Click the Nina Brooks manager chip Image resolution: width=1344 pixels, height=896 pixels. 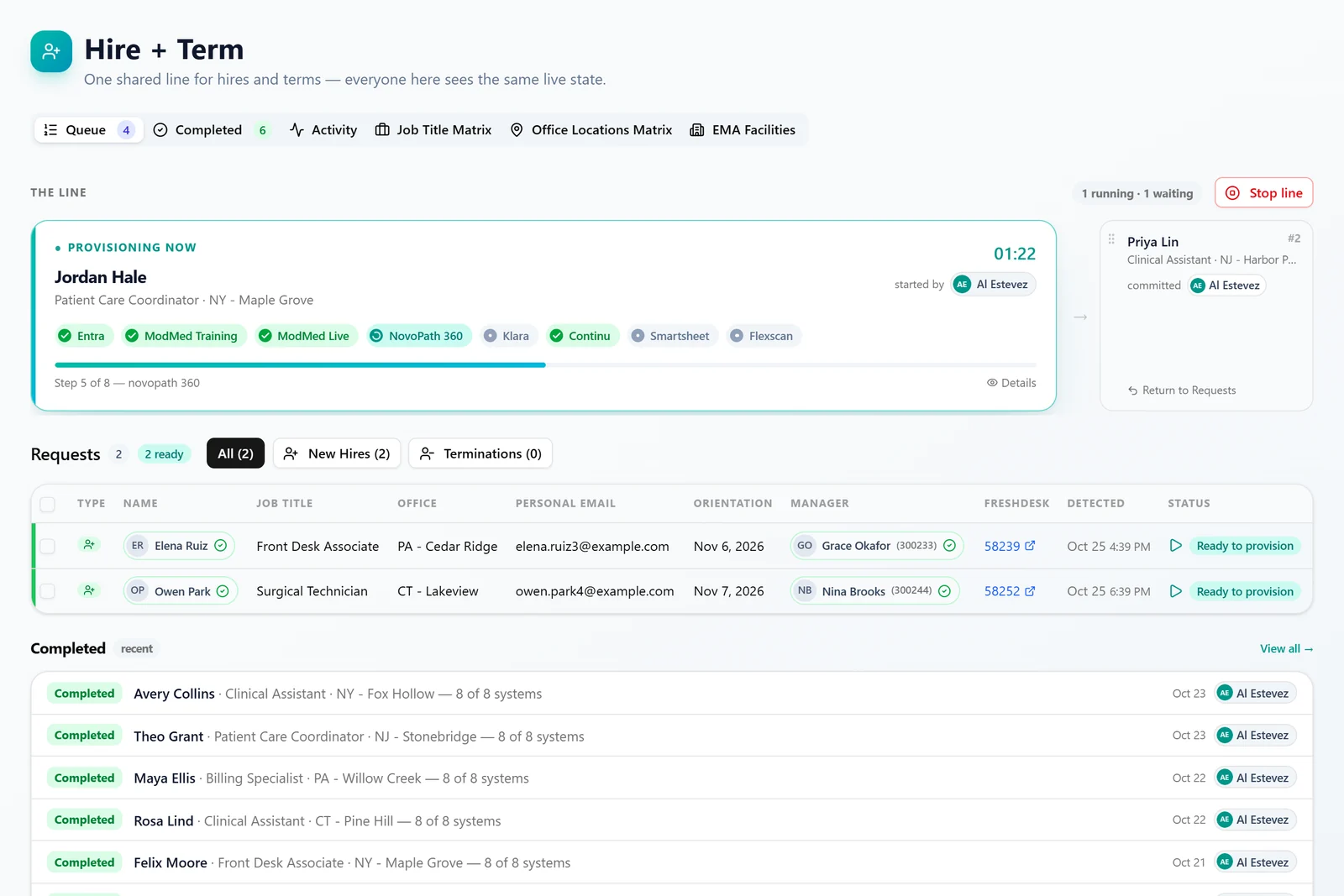[x=874, y=591]
